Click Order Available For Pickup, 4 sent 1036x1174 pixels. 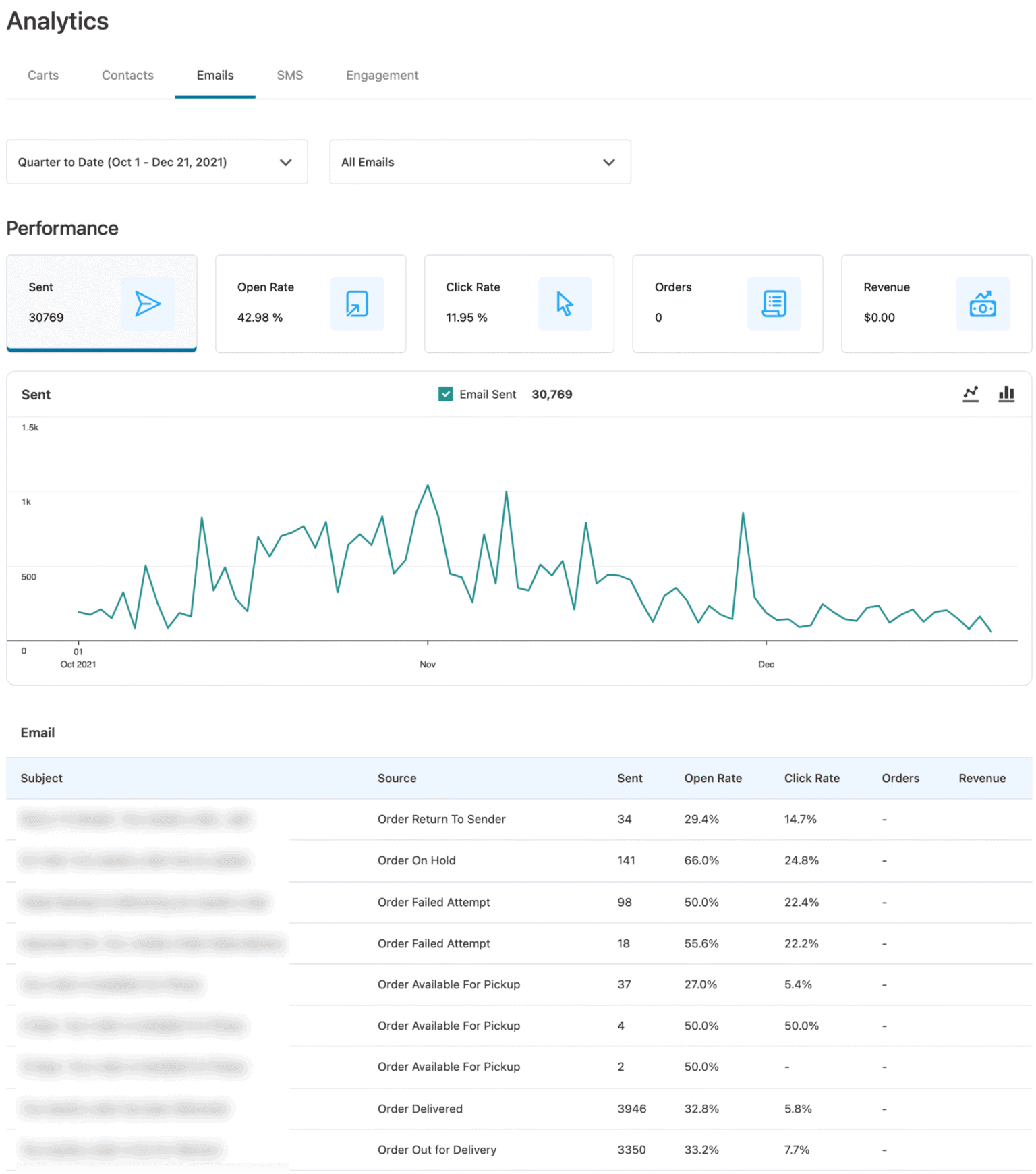pyautogui.click(x=449, y=1026)
